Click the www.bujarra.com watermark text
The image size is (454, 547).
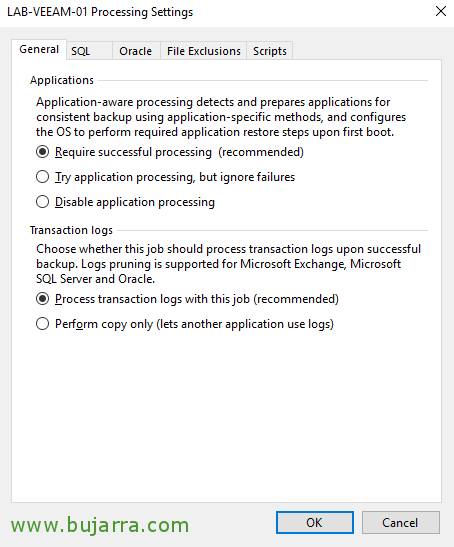[x=100, y=525]
